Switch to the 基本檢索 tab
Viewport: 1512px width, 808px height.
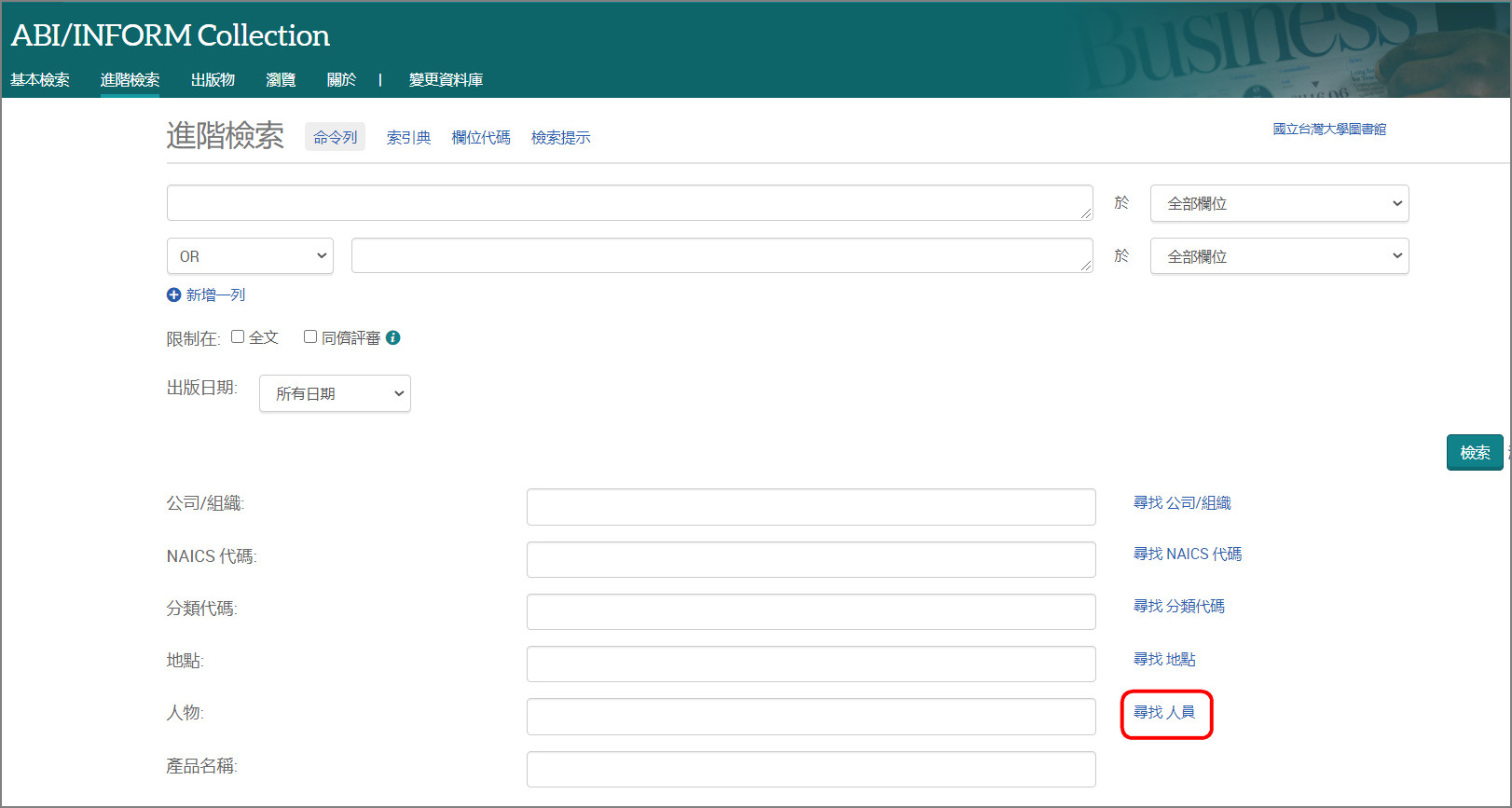tap(40, 80)
